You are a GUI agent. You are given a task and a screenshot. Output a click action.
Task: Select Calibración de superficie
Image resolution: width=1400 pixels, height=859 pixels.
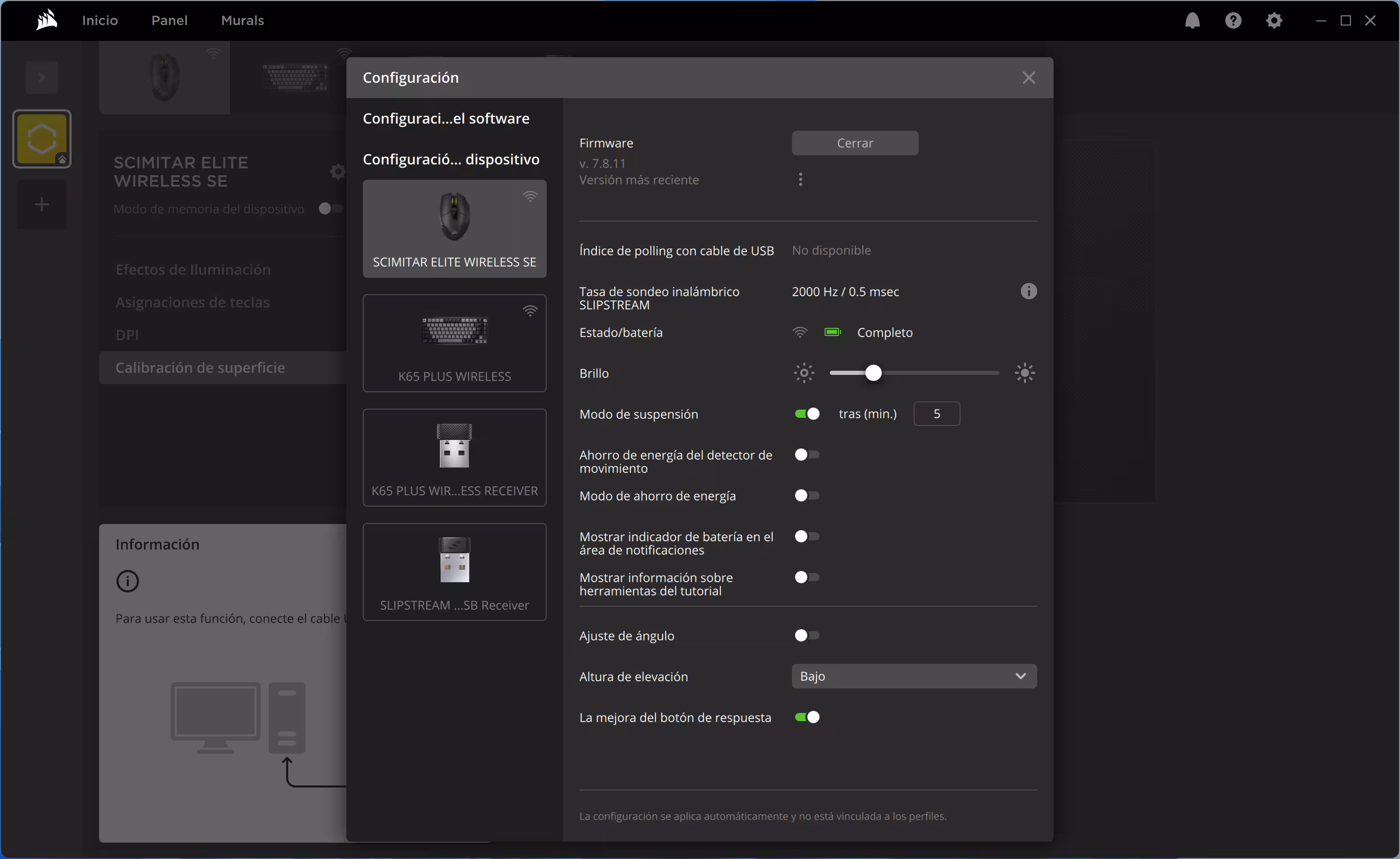point(223,368)
